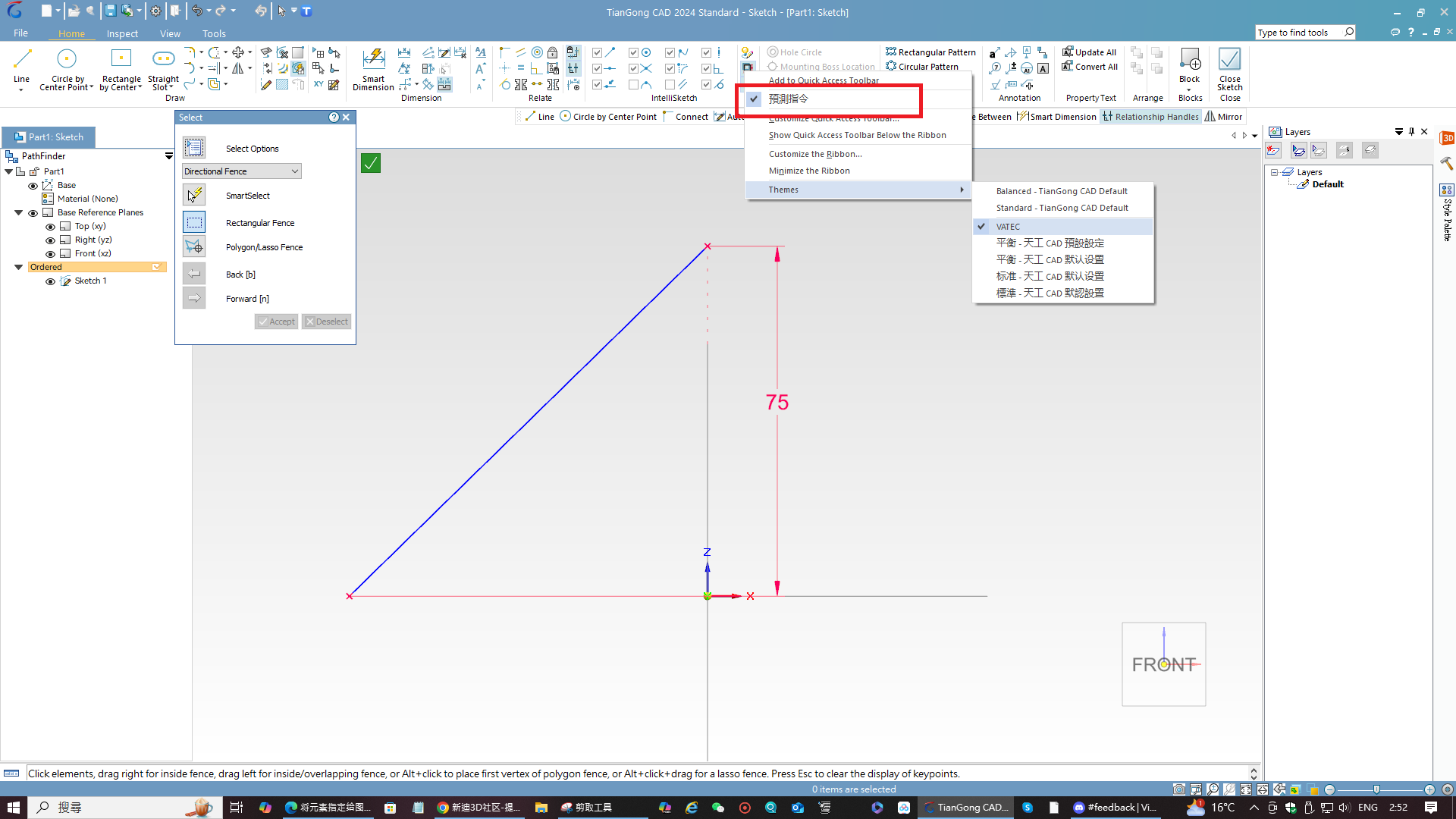The width and height of the screenshot is (1456, 819).
Task: Toggle visibility of Base Reference Planes
Action: [33, 213]
